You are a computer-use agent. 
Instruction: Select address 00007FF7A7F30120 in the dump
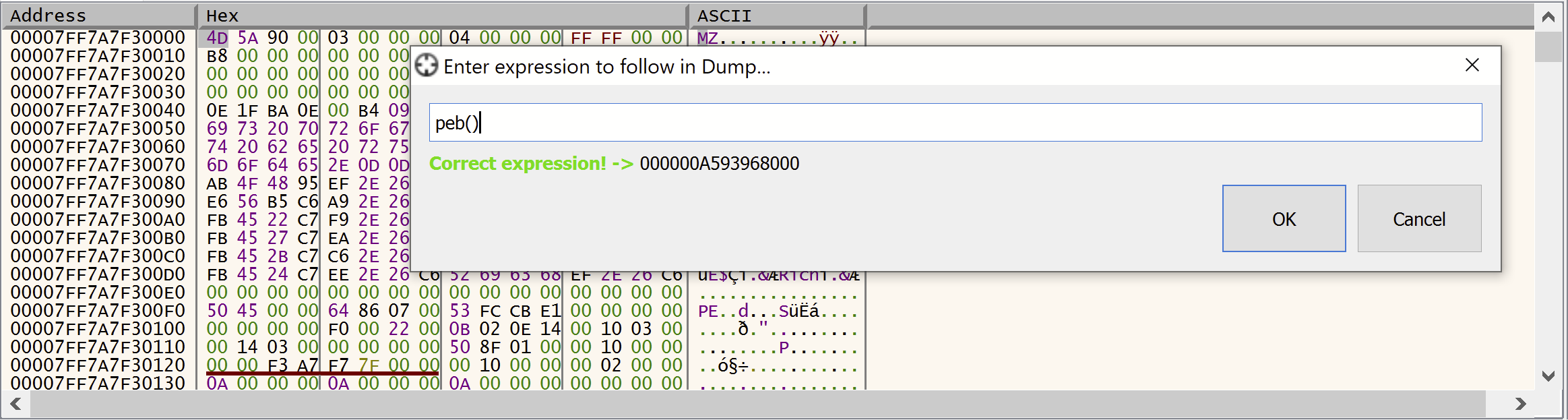[98, 365]
